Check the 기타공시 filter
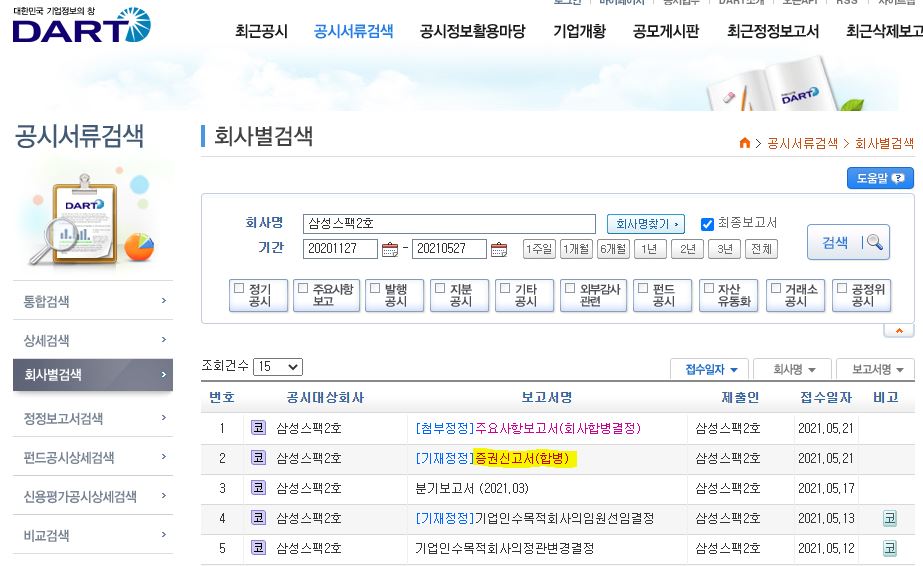Image resolution: width=923 pixels, height=566 pixels. (x=505, y=288)
